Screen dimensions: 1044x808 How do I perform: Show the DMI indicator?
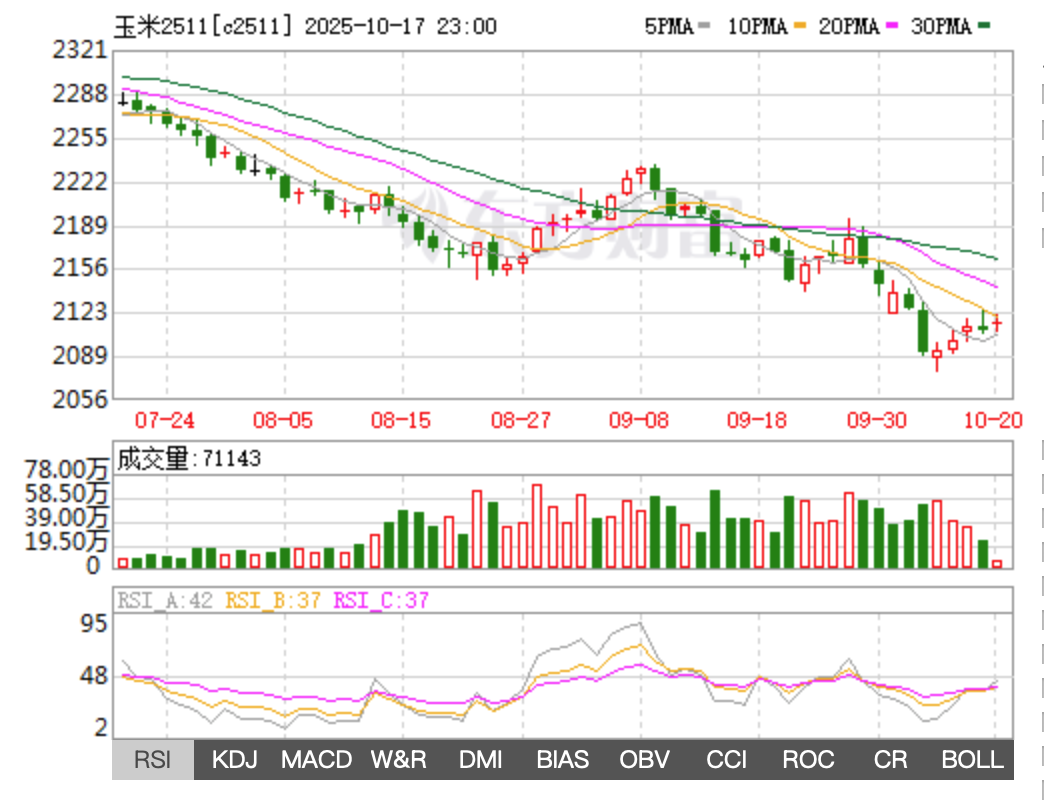click(481, 760)
